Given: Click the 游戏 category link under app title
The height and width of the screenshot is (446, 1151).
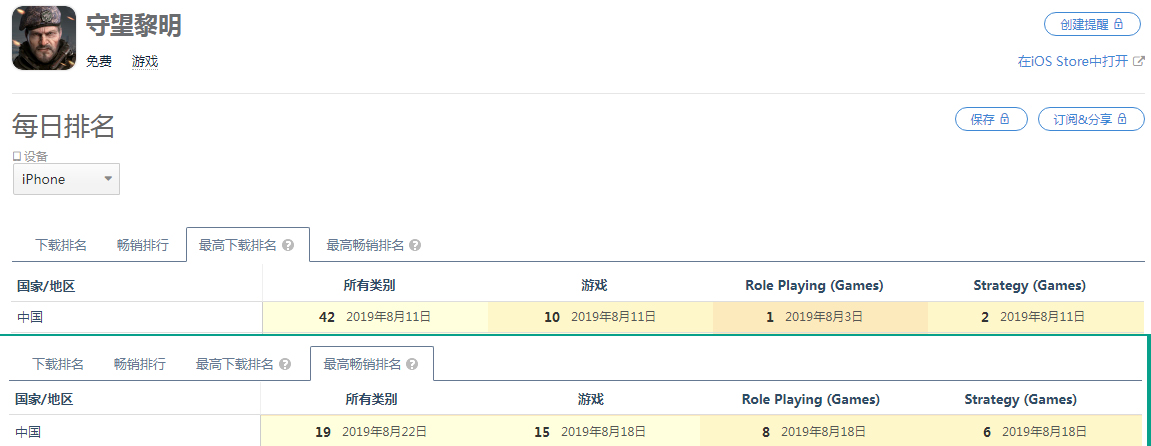Looking at the screenshot, I should 145,62.
